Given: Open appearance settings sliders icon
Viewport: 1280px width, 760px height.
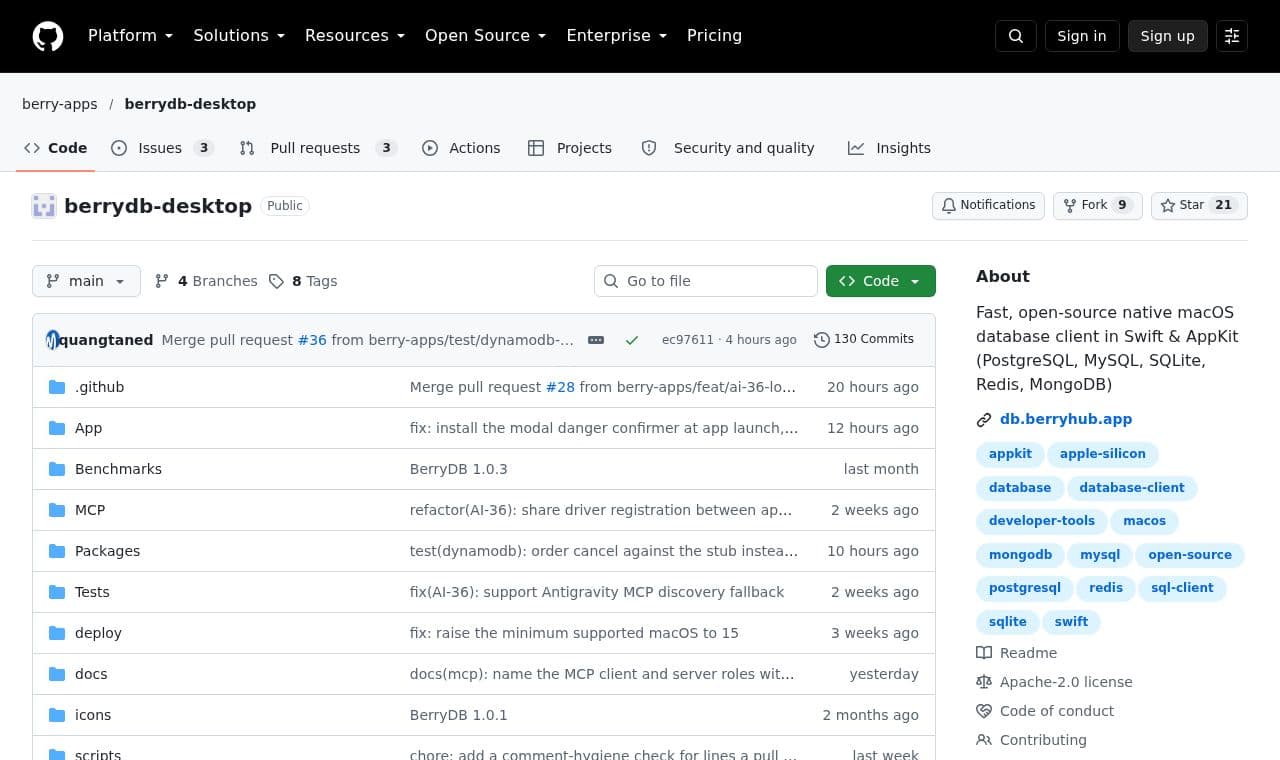Looking at the screenshot, I should coord(1232,36).
